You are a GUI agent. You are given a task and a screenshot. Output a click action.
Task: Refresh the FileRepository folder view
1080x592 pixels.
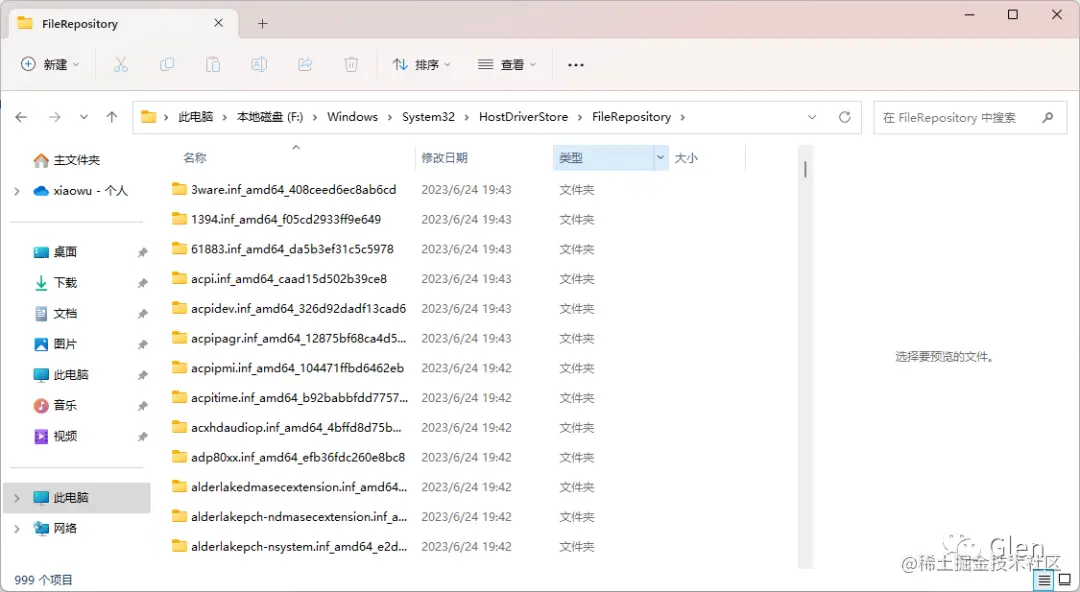pyautogui.click(x=844, y=117)
